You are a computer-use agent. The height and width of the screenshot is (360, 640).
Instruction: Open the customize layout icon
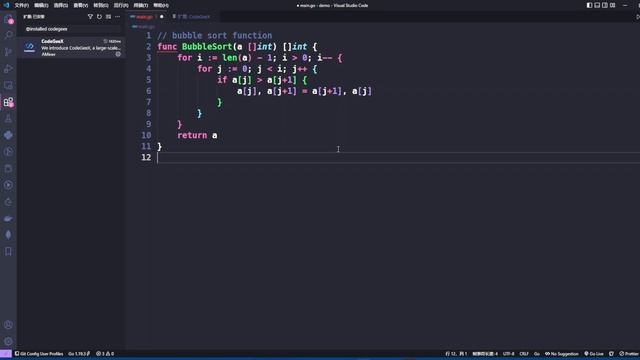pyautogui.click(x=613, y=5)
